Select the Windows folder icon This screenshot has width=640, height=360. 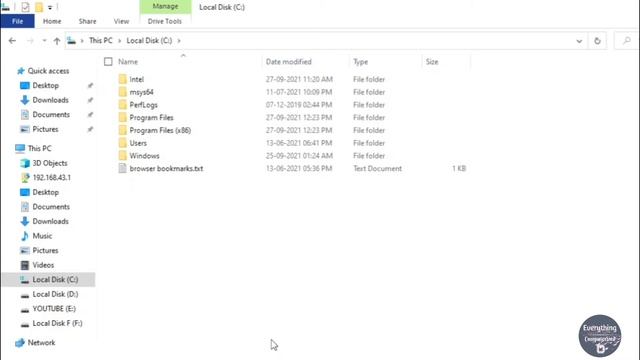[x=122, y=156]
